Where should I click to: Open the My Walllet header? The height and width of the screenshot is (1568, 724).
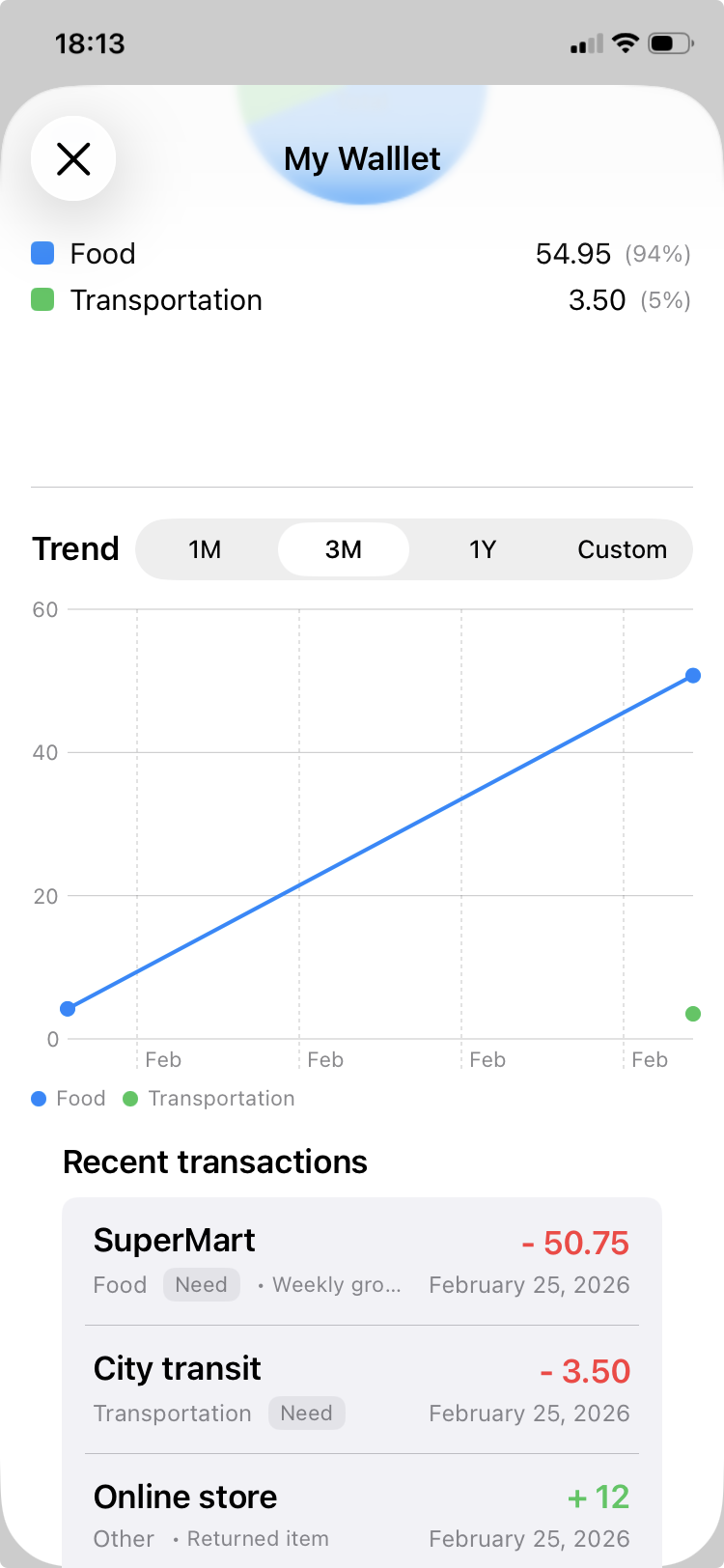pyautogui.click(x=361, y=159)
